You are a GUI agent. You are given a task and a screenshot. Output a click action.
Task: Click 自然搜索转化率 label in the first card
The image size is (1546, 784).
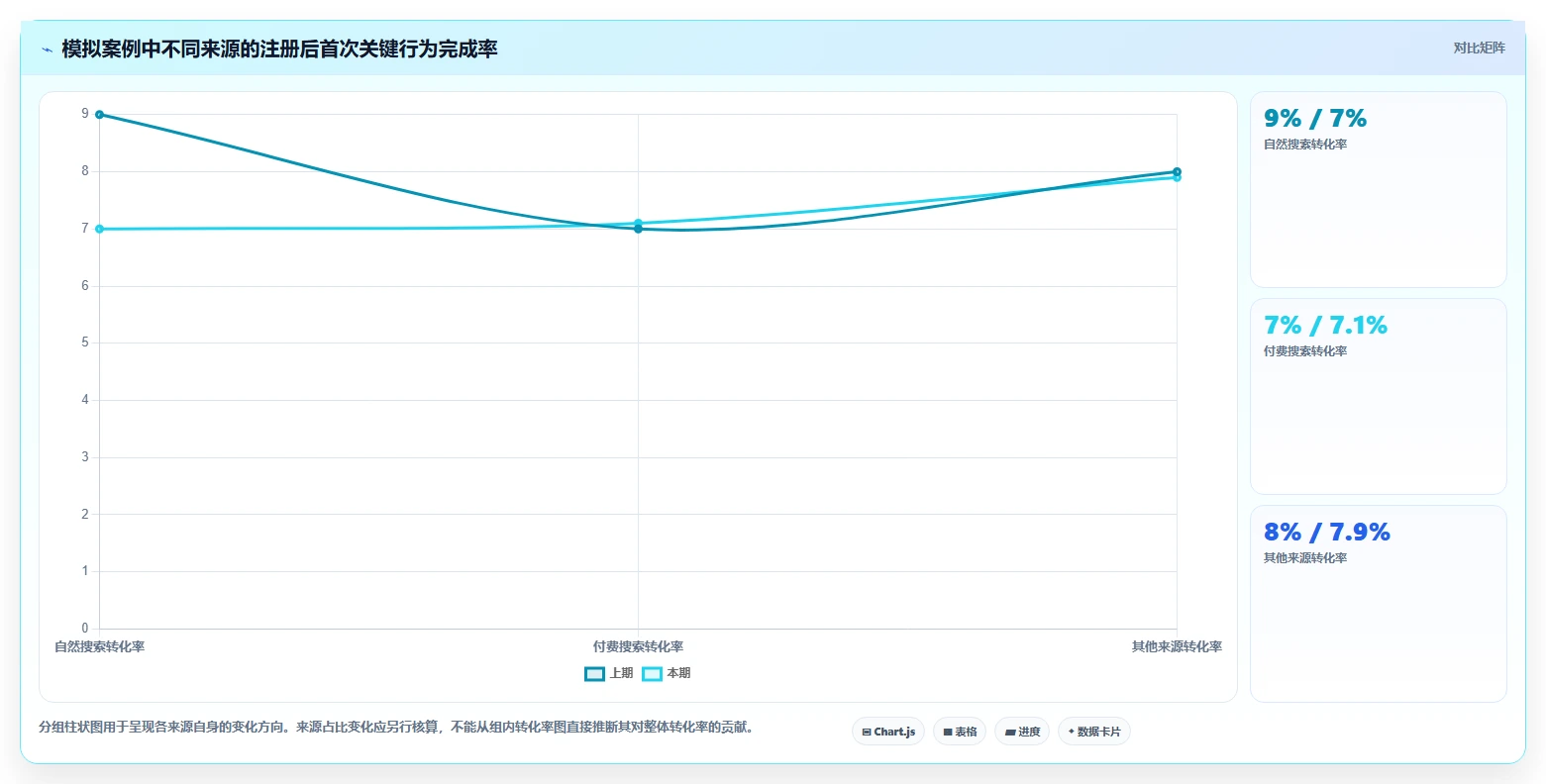tap(1305, 145)
